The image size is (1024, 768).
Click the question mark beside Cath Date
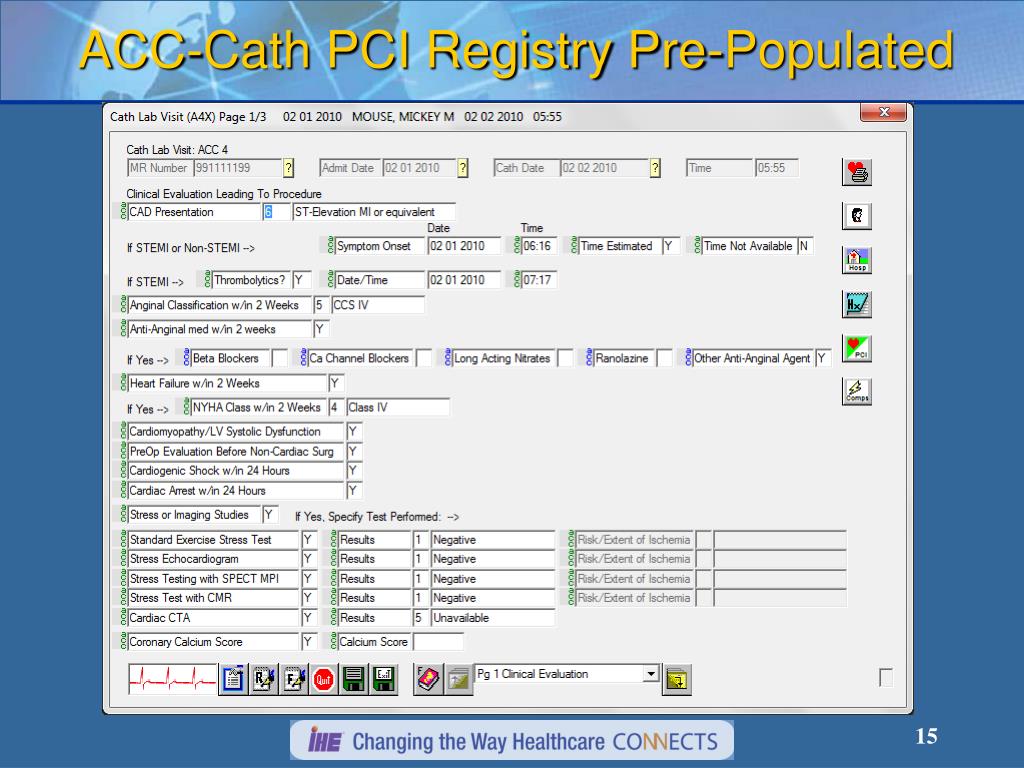coord(655,168)
